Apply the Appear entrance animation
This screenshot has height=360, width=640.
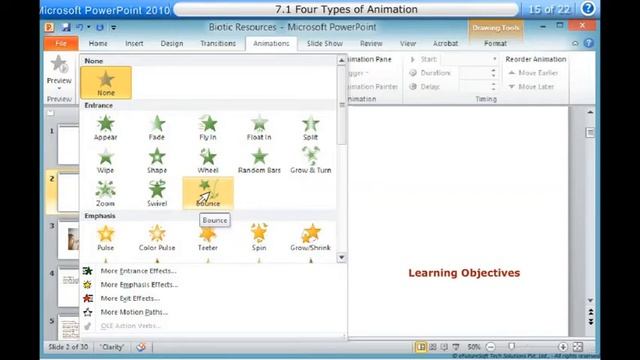(x=106, y=128)
